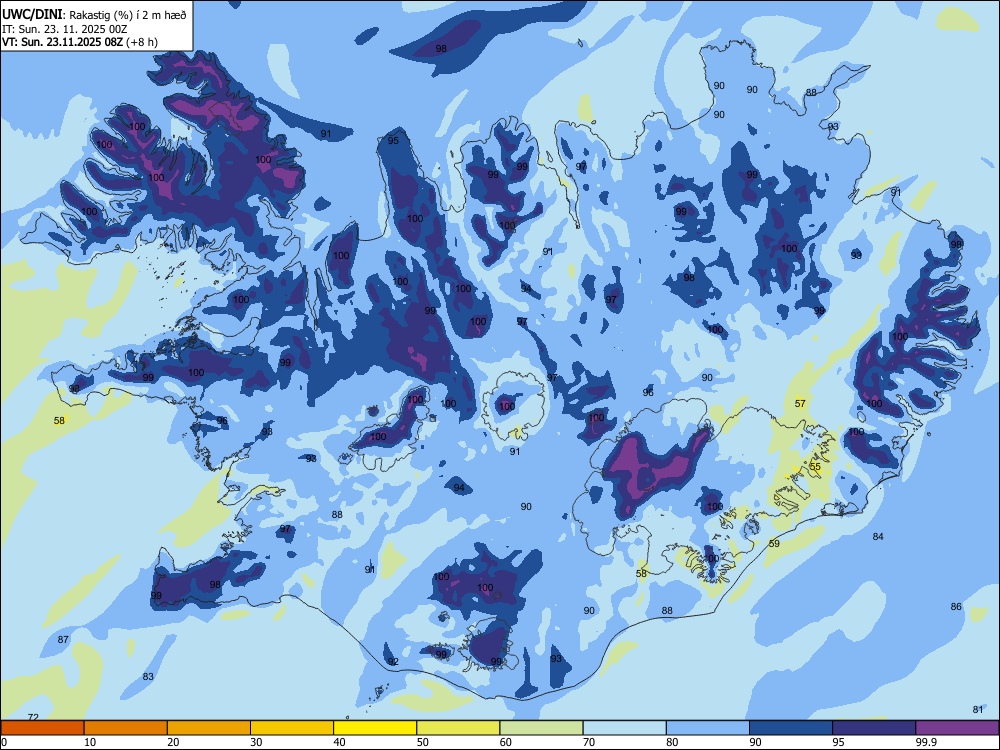Click the legend tick label '30'
This screenshot has width=1000, height=750.
point(256,742)
